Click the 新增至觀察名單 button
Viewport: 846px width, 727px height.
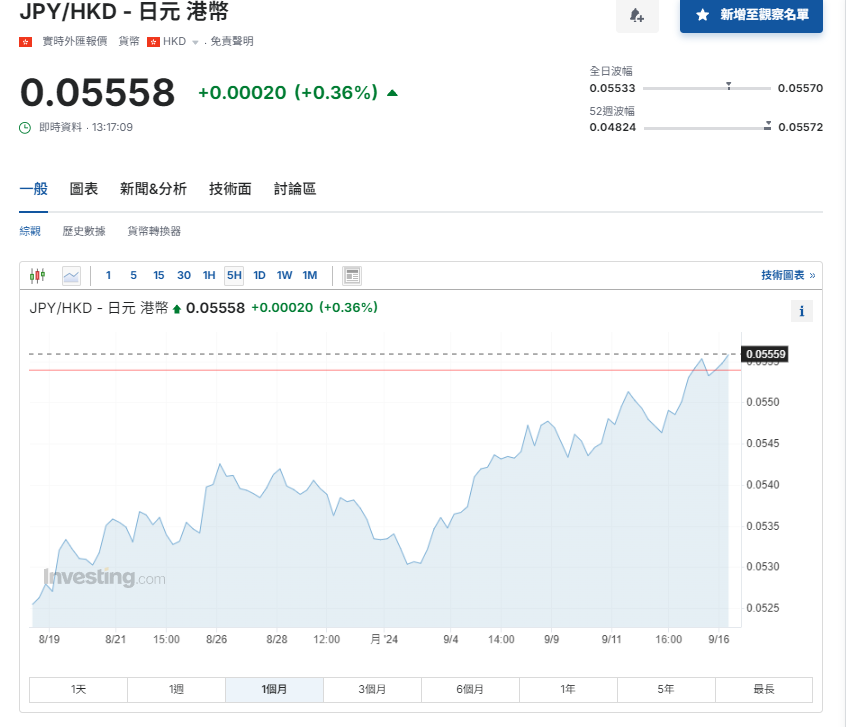[x=751, y=17]
